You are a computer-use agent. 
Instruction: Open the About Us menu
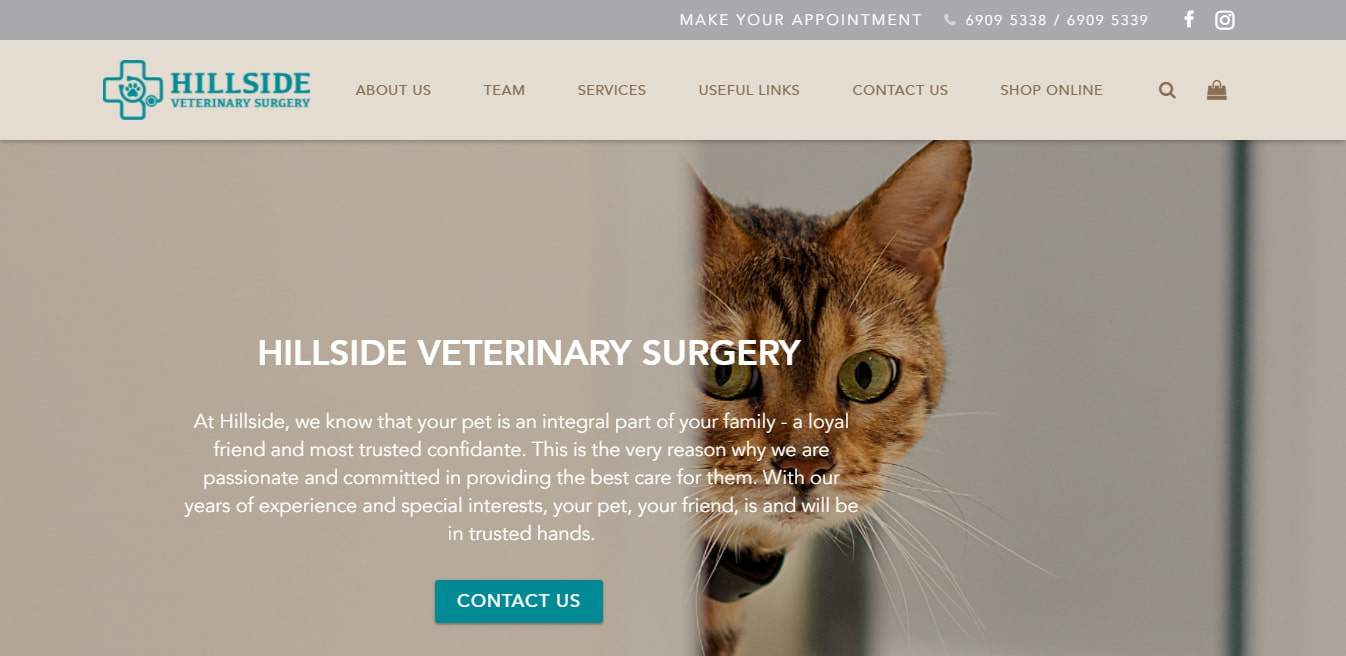393,90
